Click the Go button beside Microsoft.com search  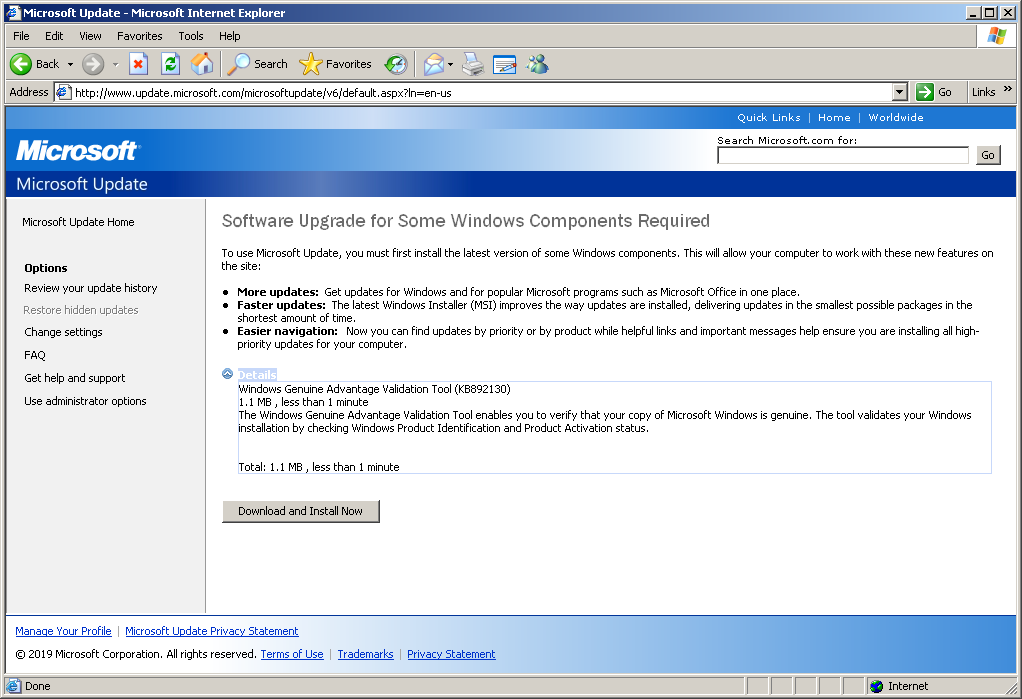click(x=988, y=155)
